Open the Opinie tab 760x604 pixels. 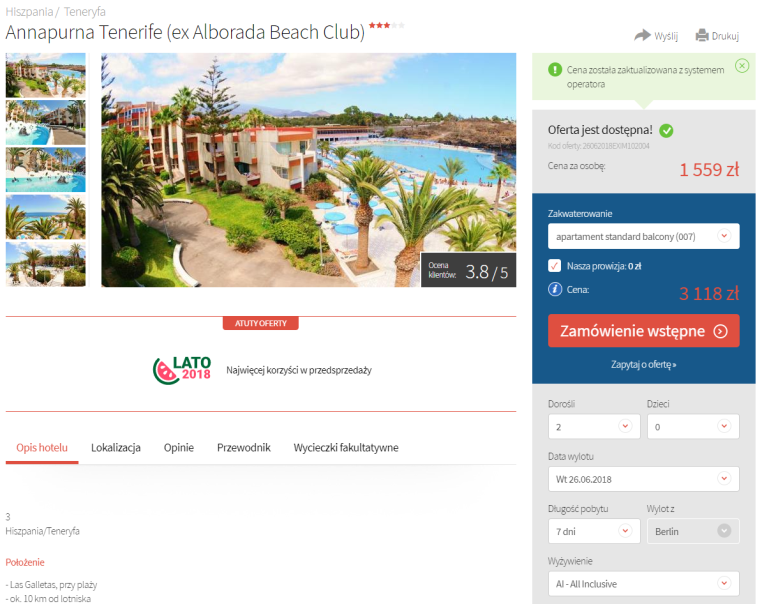click(x=179, y=447)
